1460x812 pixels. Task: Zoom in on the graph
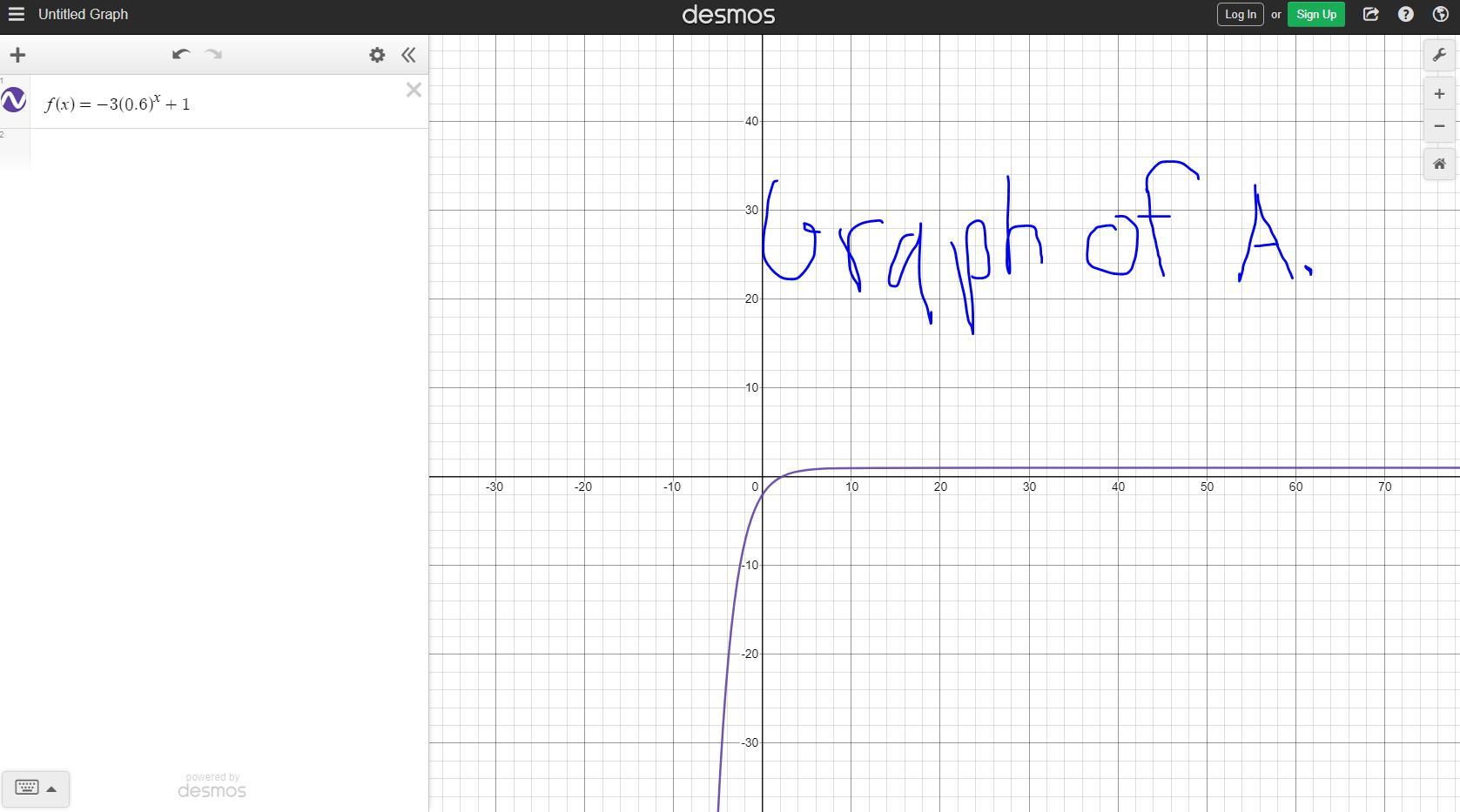tap(1439, 94)
